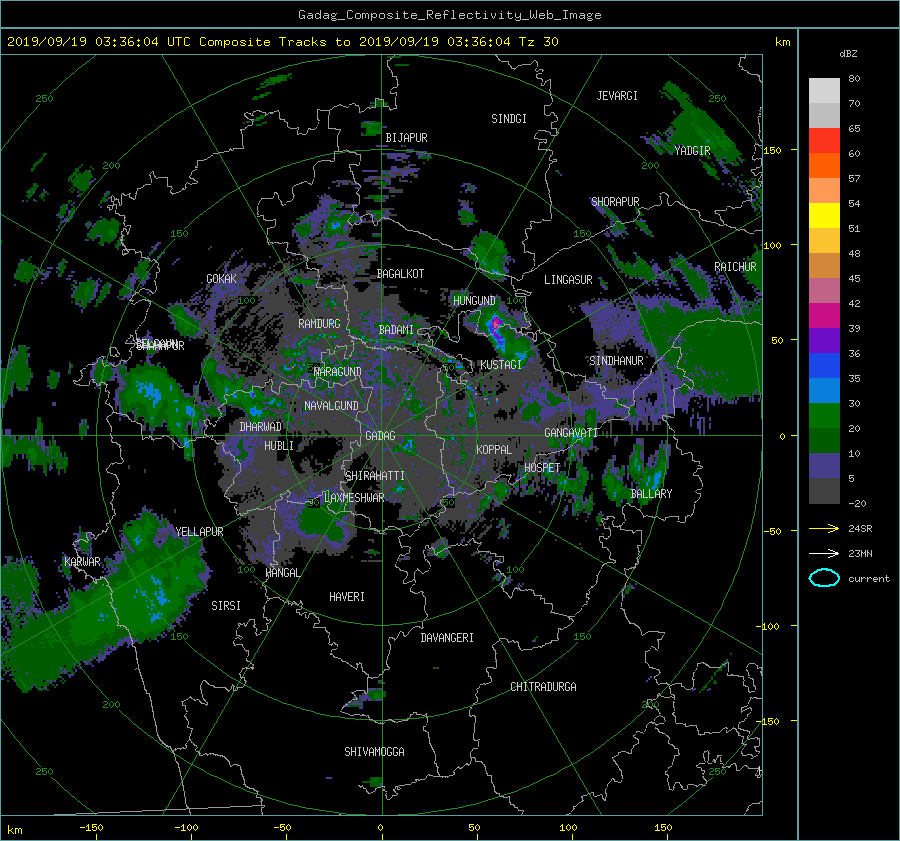900x841 pixels.
Task: Click the NARAGUND city label
Action: click(x=338, y=371)
